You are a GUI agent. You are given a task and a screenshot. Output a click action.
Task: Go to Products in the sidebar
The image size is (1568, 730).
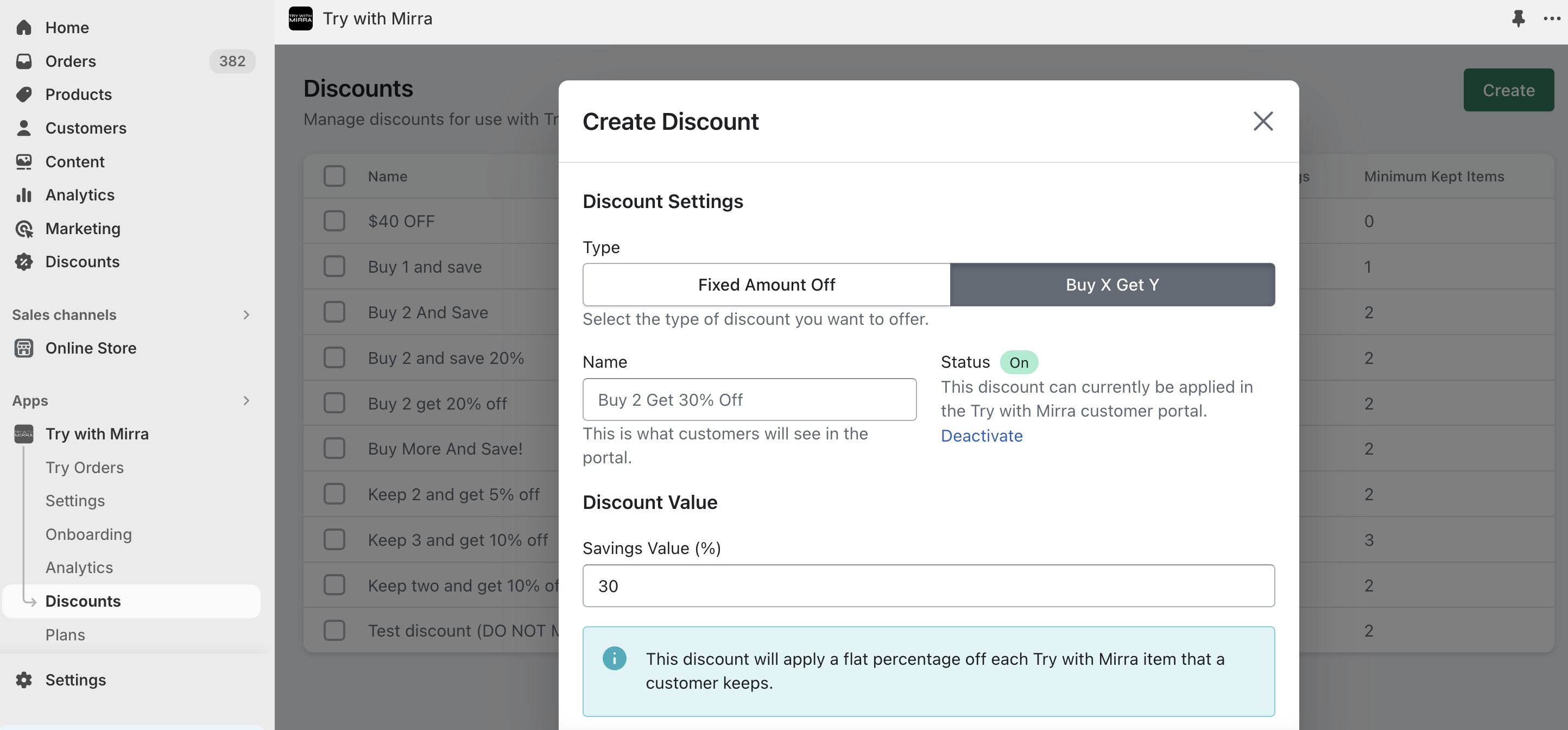(x=79, y=95)
